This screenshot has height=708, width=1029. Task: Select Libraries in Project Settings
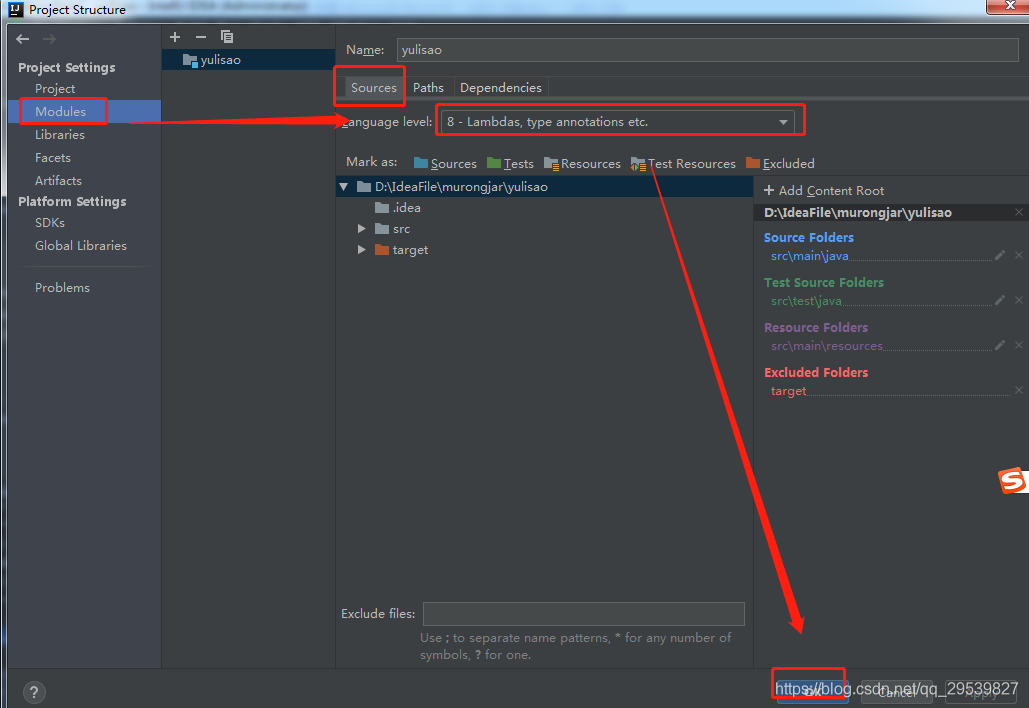(x=60, y=135)
